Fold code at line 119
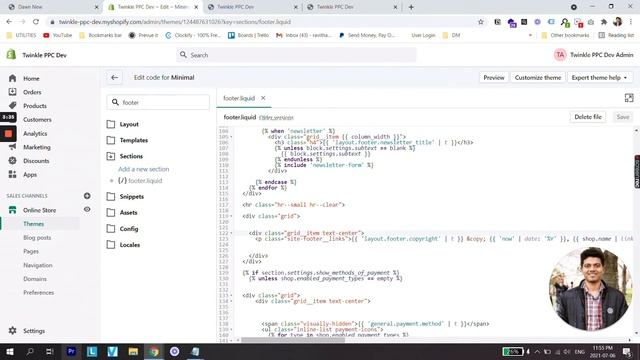640x360 pixels. click(231, 216)
